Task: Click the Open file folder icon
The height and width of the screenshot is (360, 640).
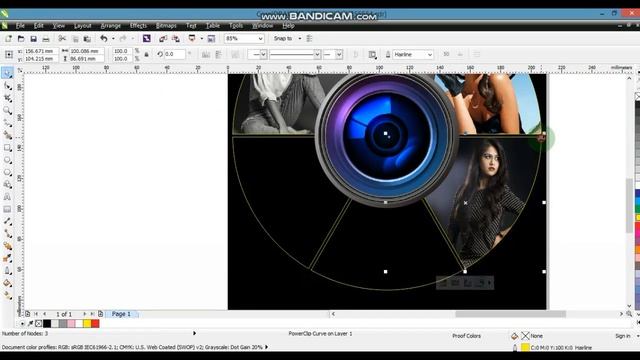Action: tap(21, 38)
